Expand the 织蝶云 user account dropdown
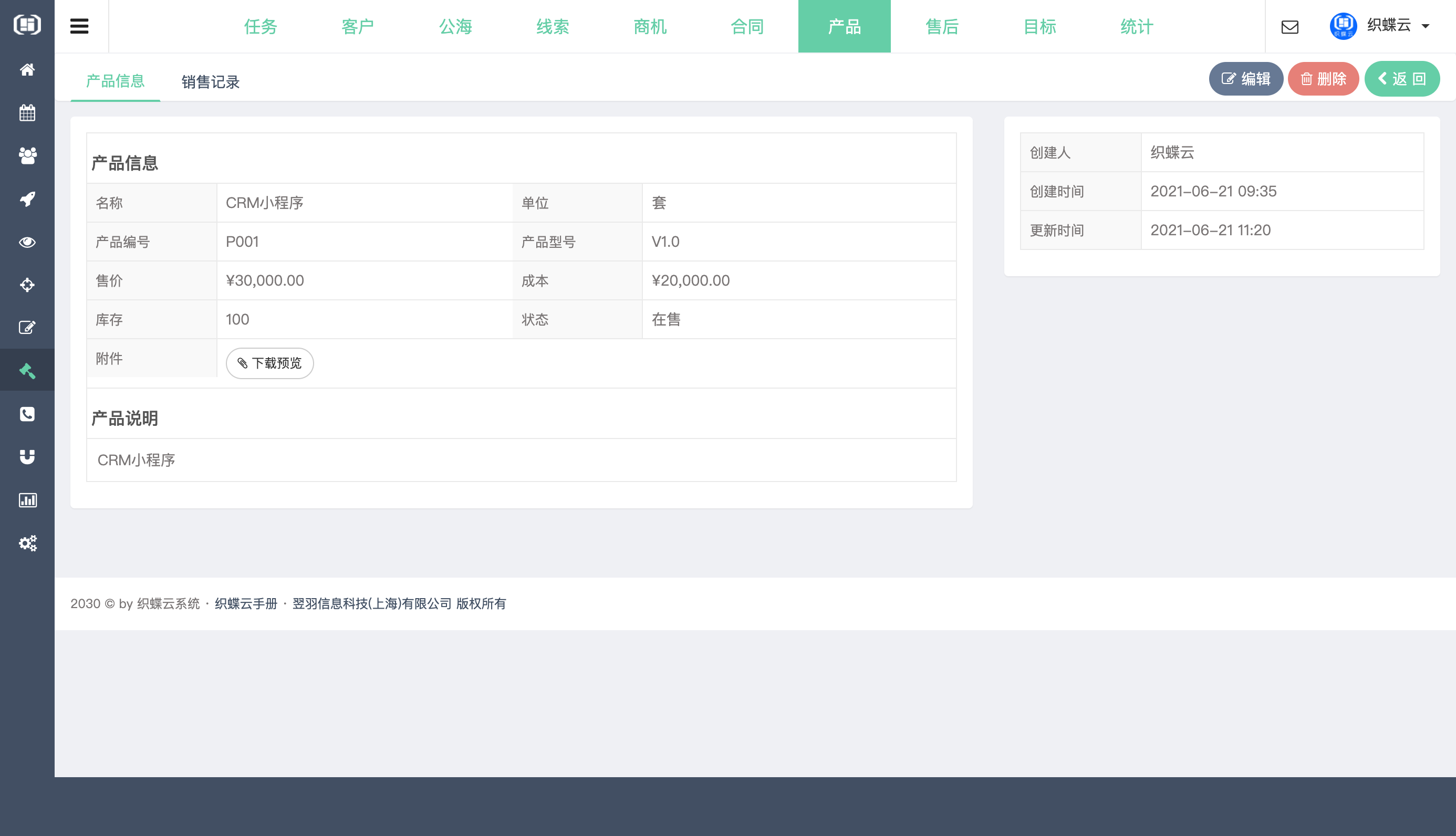 click(1392, 26)
